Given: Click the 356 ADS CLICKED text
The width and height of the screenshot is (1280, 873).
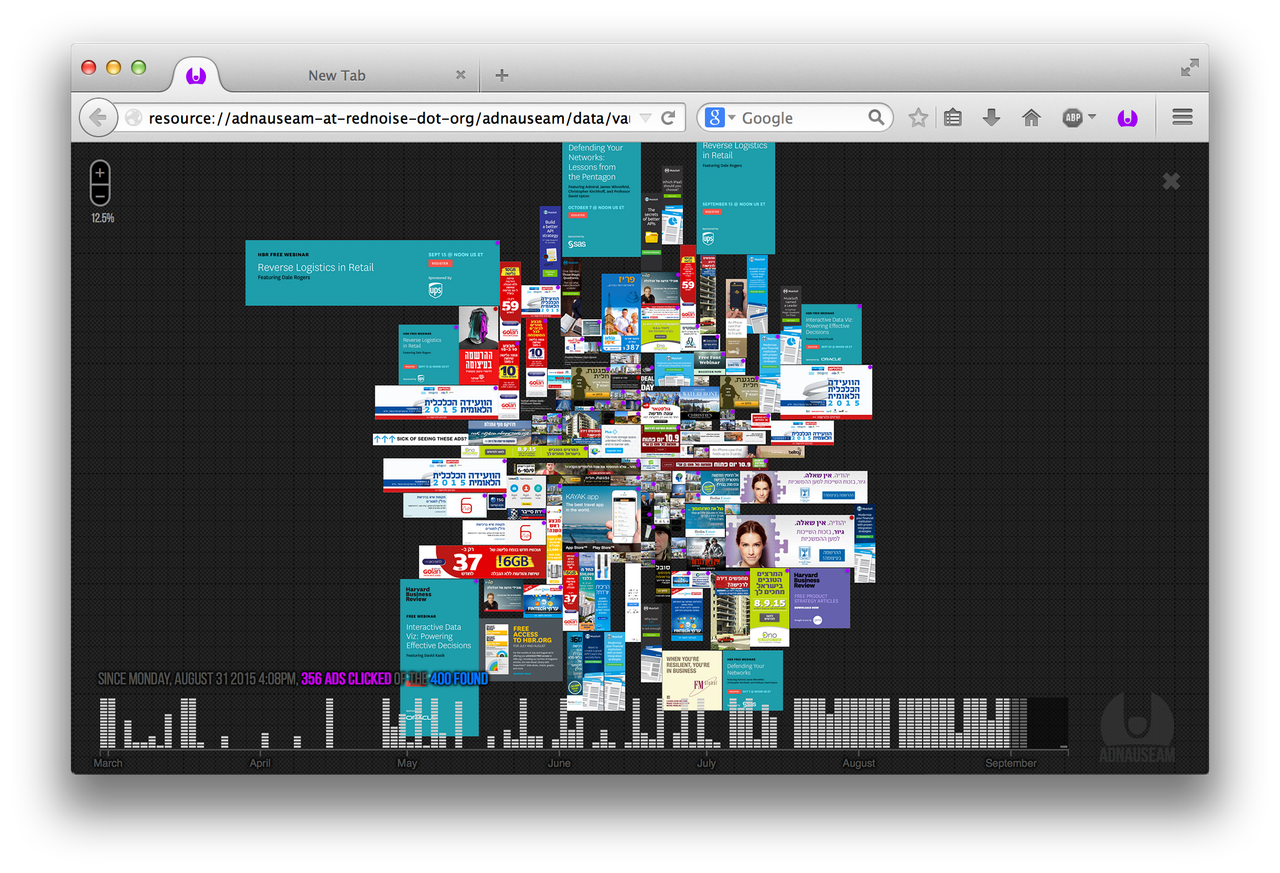Looking at the screenshot, I should click(346, 678).
